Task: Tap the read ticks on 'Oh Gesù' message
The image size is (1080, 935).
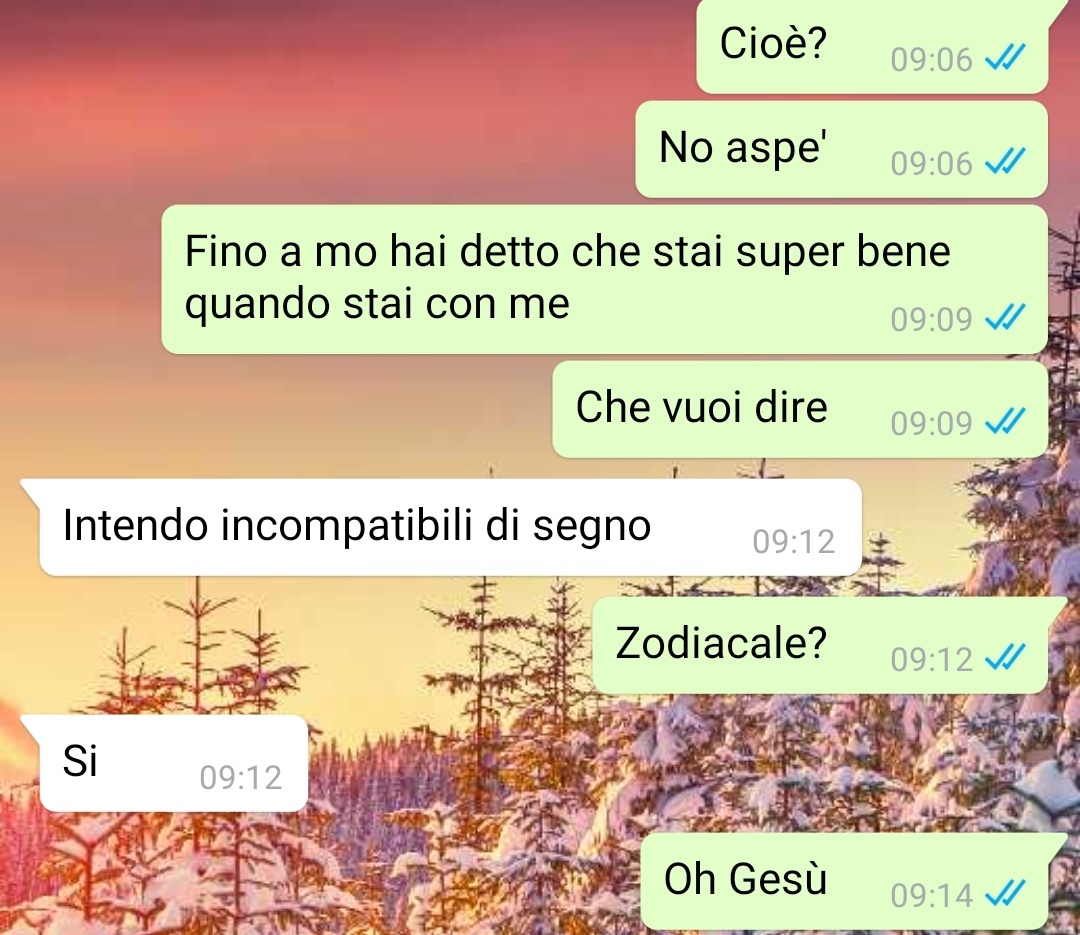Action: coord(1005,894)
